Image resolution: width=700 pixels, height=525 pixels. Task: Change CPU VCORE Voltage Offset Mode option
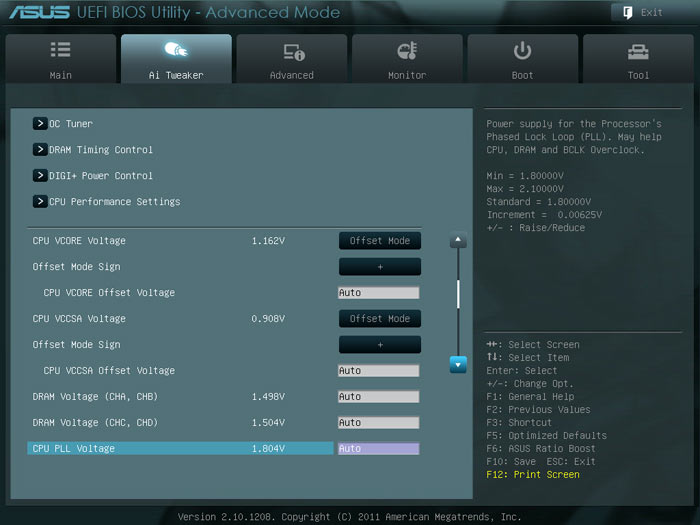[379, 241]
